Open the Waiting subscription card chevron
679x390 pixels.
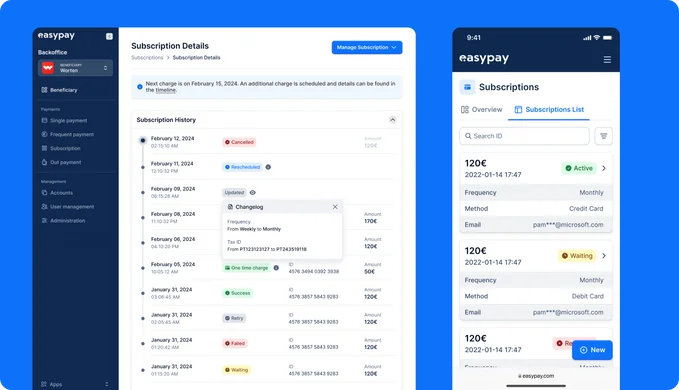click(604, 256)
